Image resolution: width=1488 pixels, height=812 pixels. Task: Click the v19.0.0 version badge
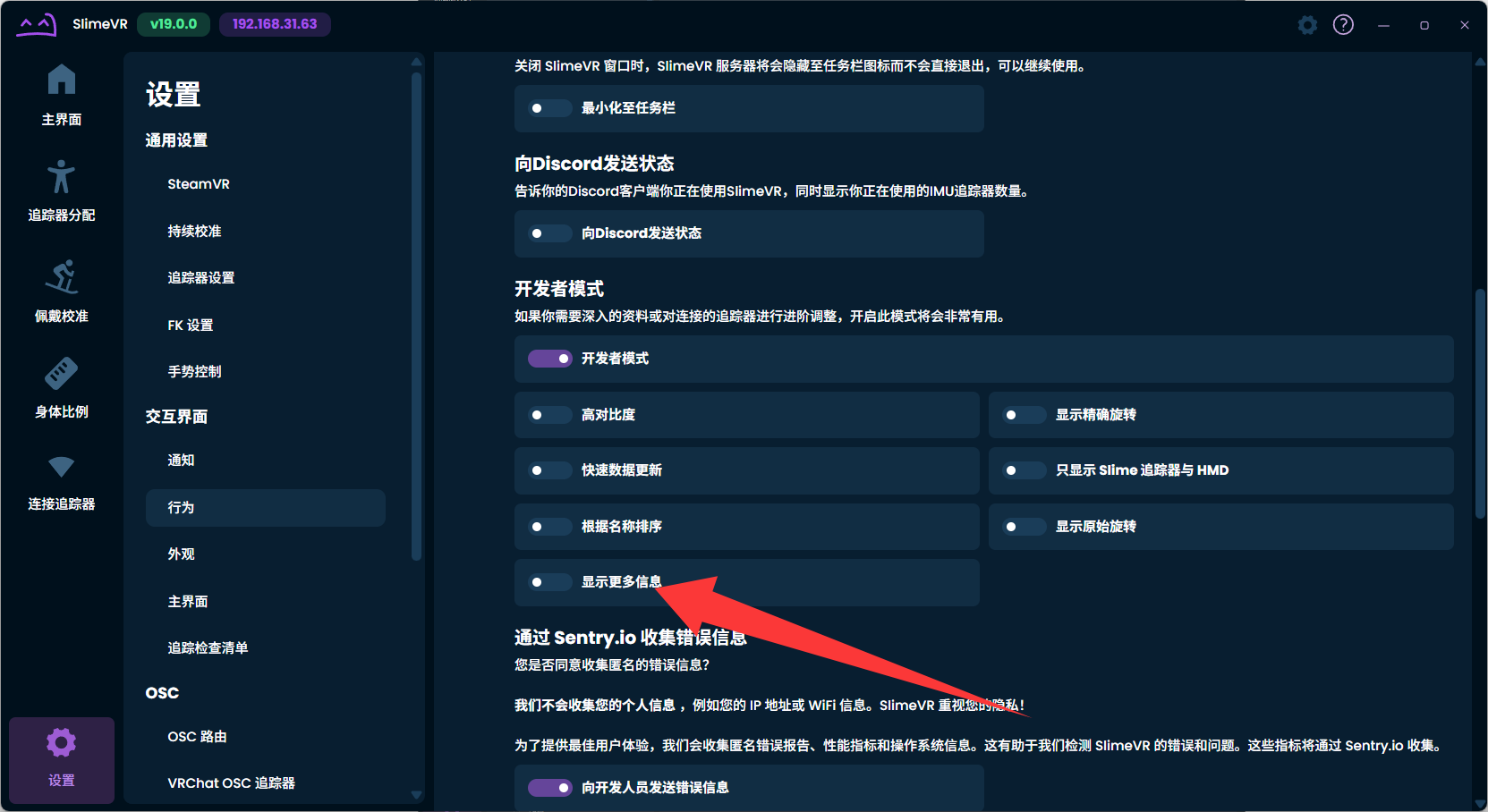click(174, 24)
